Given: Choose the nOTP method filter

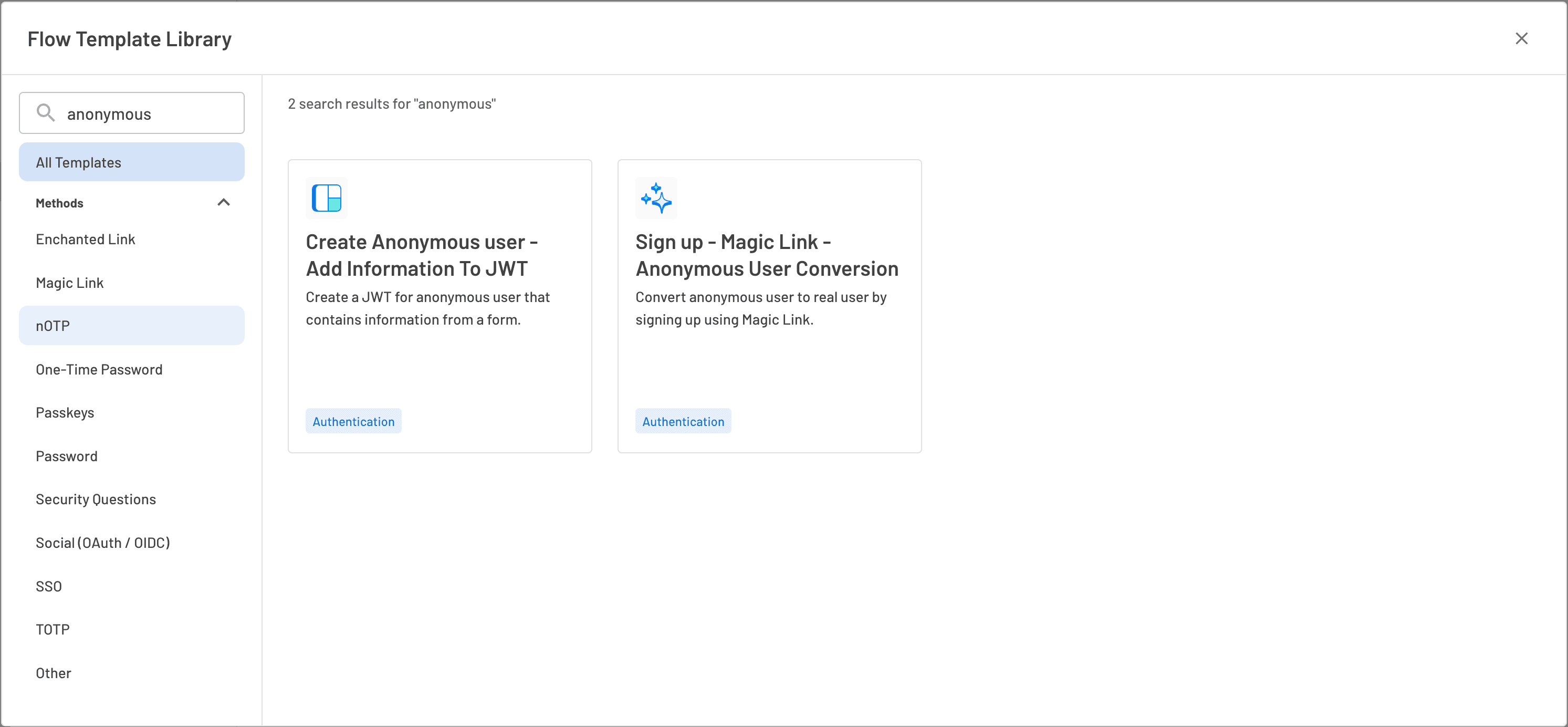Looking at the screenshot, I should tap(53, 326).
